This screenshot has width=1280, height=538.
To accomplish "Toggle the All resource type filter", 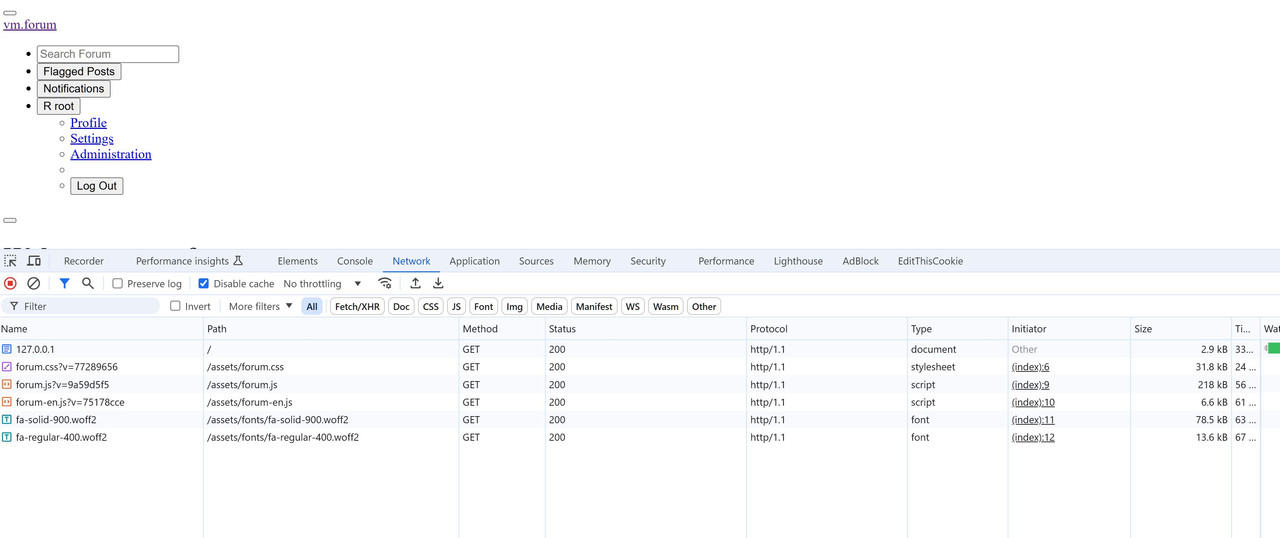I will pos(312,306).
